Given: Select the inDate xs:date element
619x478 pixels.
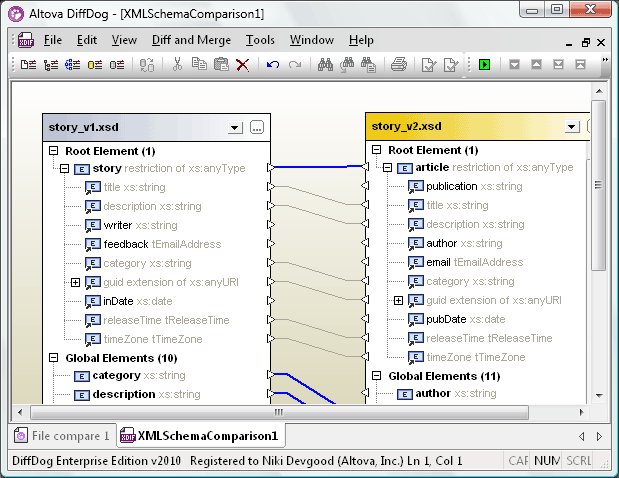Looking at the screenshot, I should (x=129, y=301).
